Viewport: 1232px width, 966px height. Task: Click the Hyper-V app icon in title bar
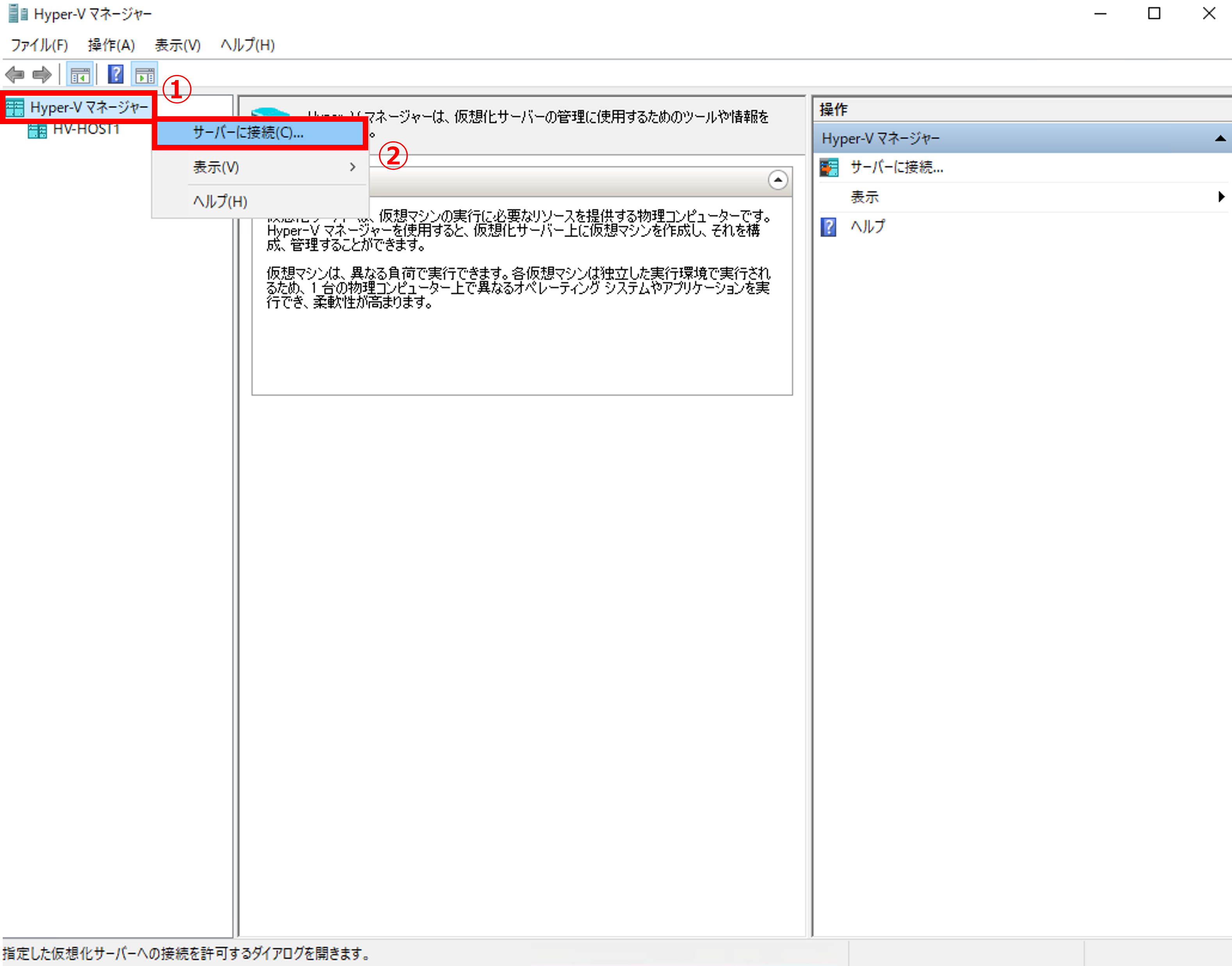coord(18,14)
